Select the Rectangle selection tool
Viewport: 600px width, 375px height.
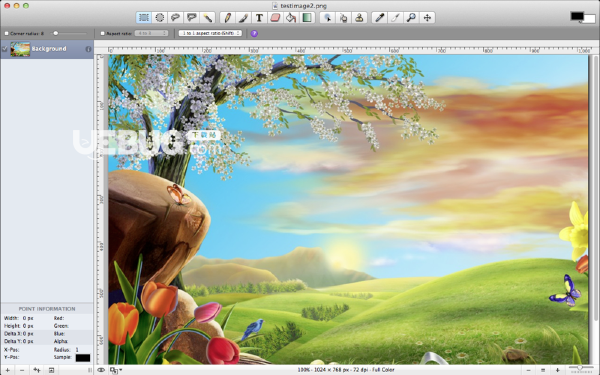pos(143,18)
